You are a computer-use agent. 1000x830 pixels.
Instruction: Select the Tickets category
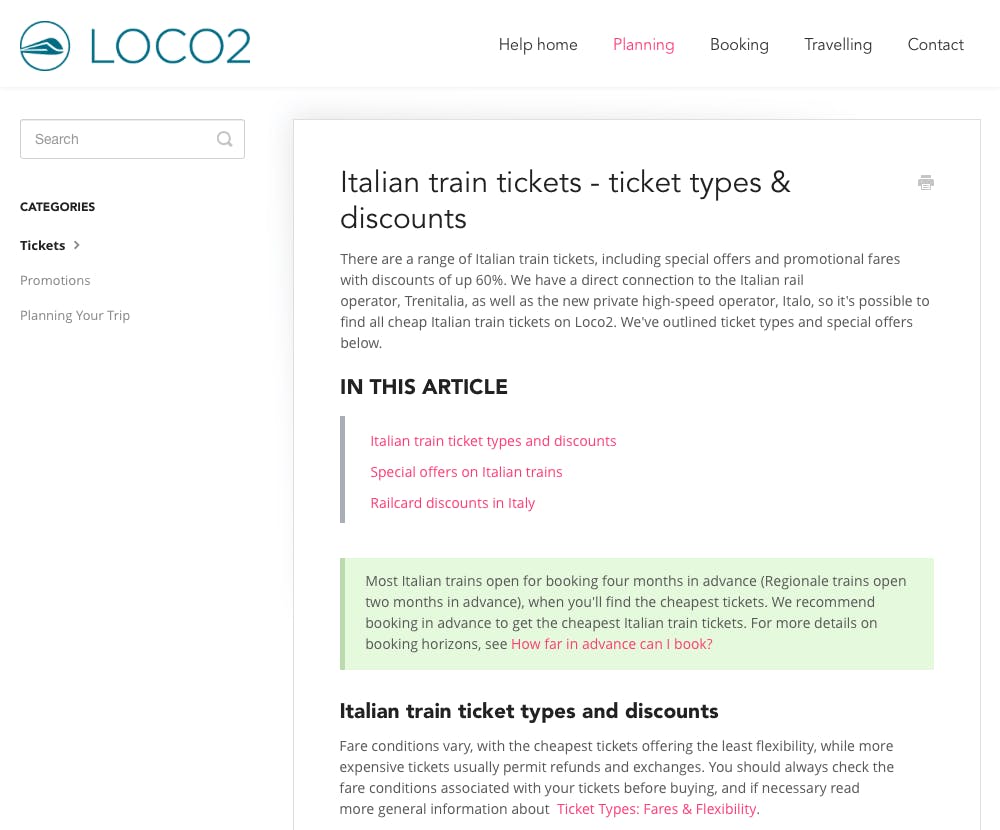[x=42, y=245]
